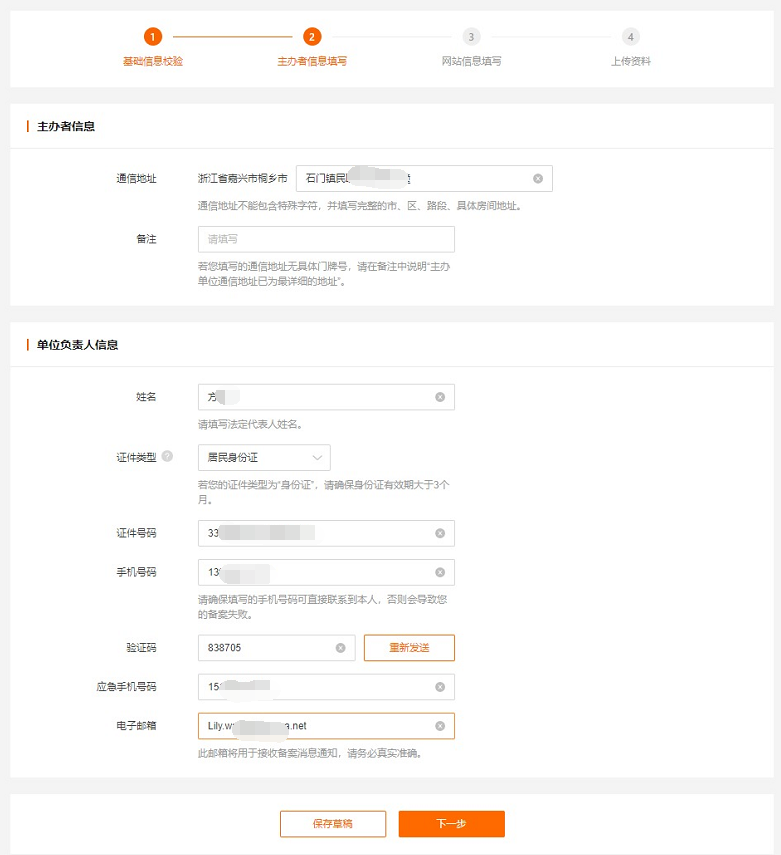
Task: Clear the 应急手机号码 emergency phone field
Action: click(440, 687)
